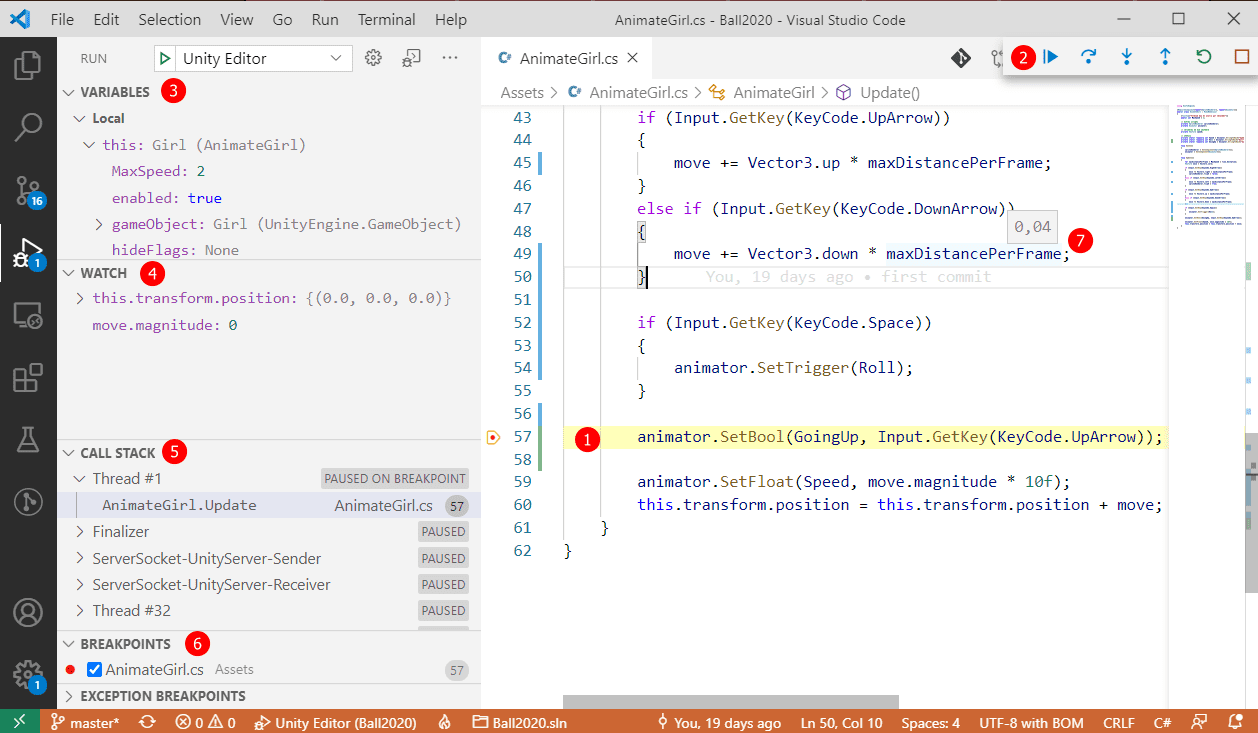
Task: Click the Step Into debug icon
Action: click(1126, 58)
